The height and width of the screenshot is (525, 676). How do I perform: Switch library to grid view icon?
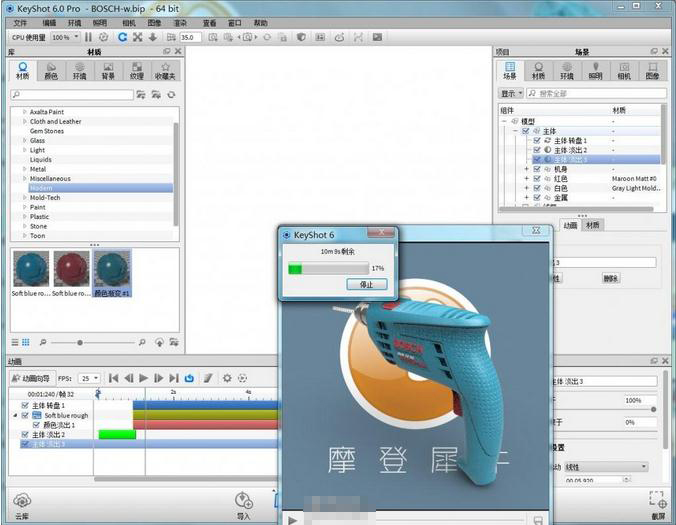(x=26, y=342)
